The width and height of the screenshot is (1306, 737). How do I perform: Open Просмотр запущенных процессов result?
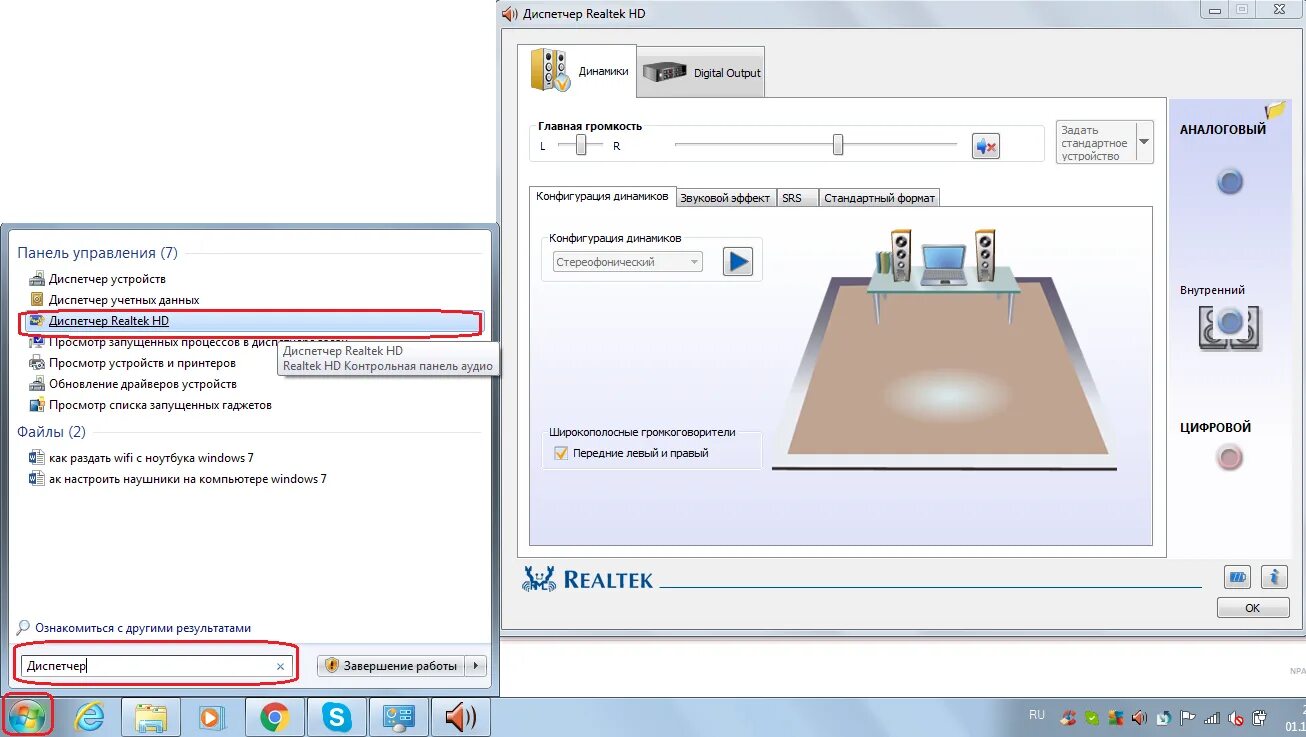pos(190,342)
